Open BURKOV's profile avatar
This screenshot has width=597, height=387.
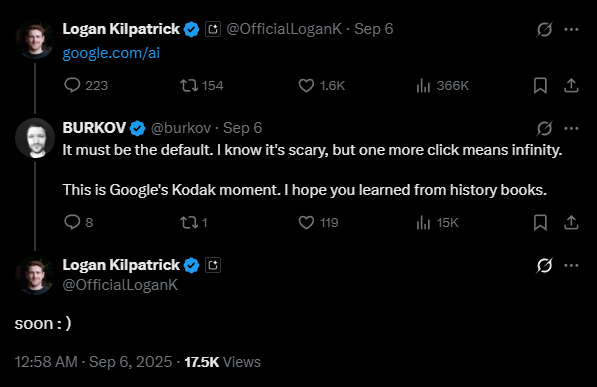35,138
